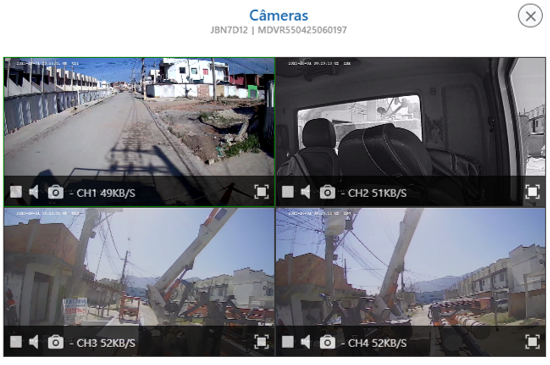
Task: Stop the CH2 camera stream
Action: 288,192
